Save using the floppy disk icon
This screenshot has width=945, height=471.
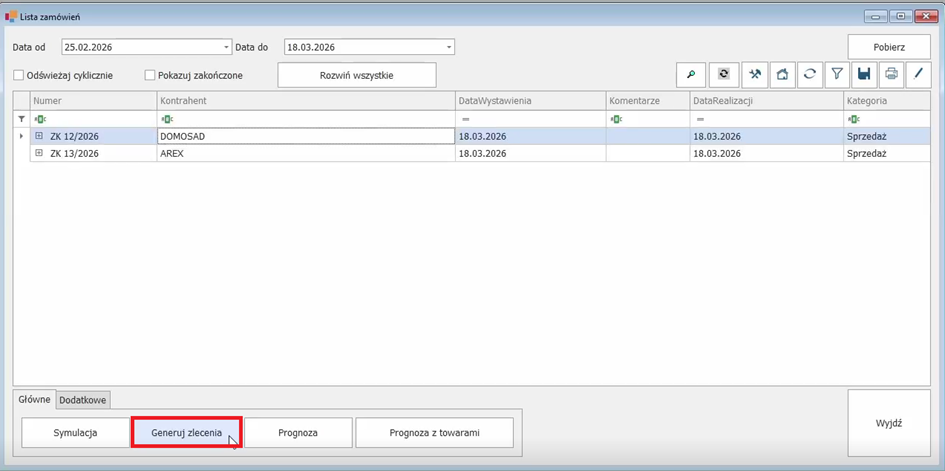coord(864,75)
